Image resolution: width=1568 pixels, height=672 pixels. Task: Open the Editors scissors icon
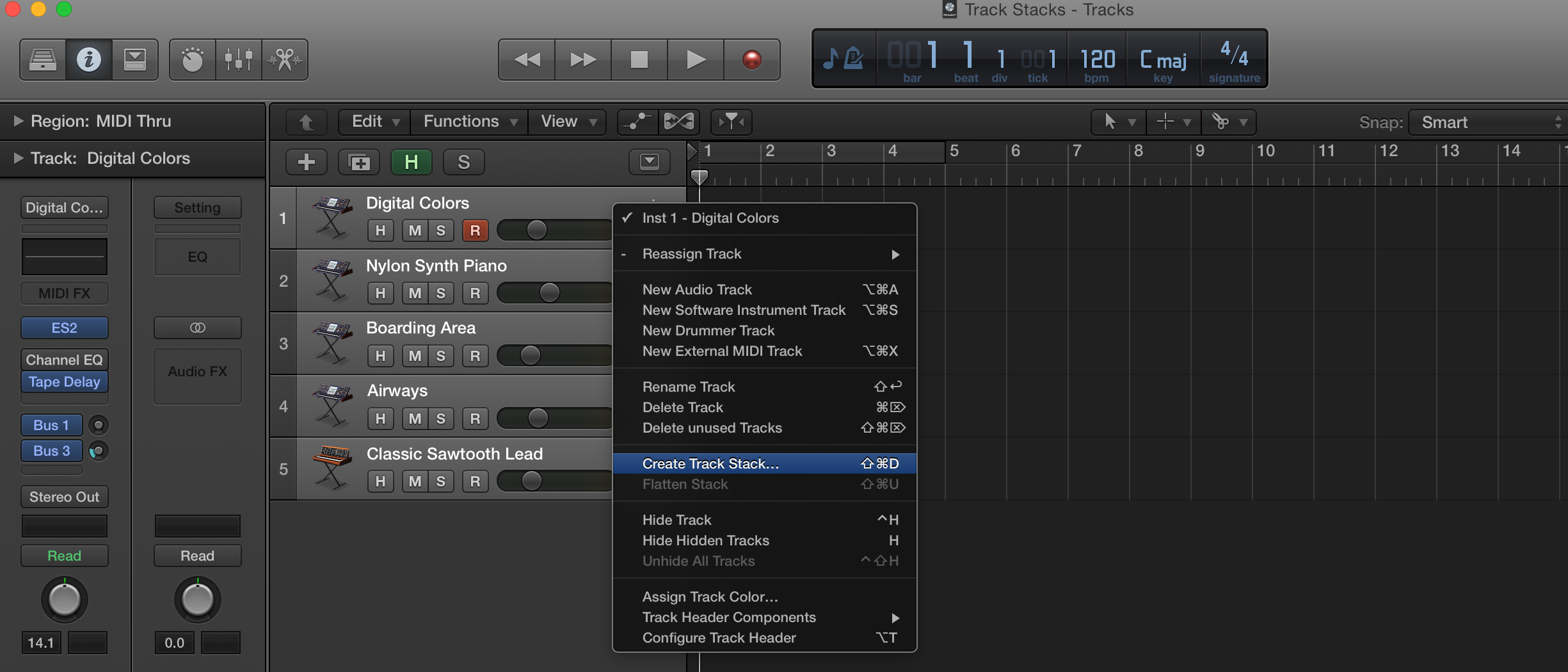tap(285, 60)
